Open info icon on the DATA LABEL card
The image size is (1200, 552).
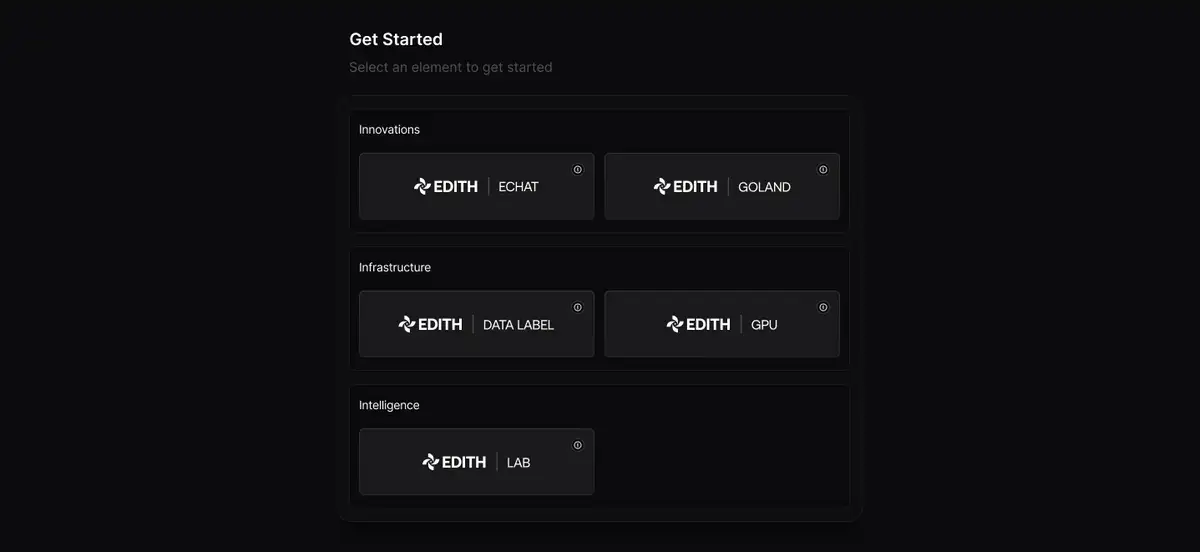tap(577, 308)
